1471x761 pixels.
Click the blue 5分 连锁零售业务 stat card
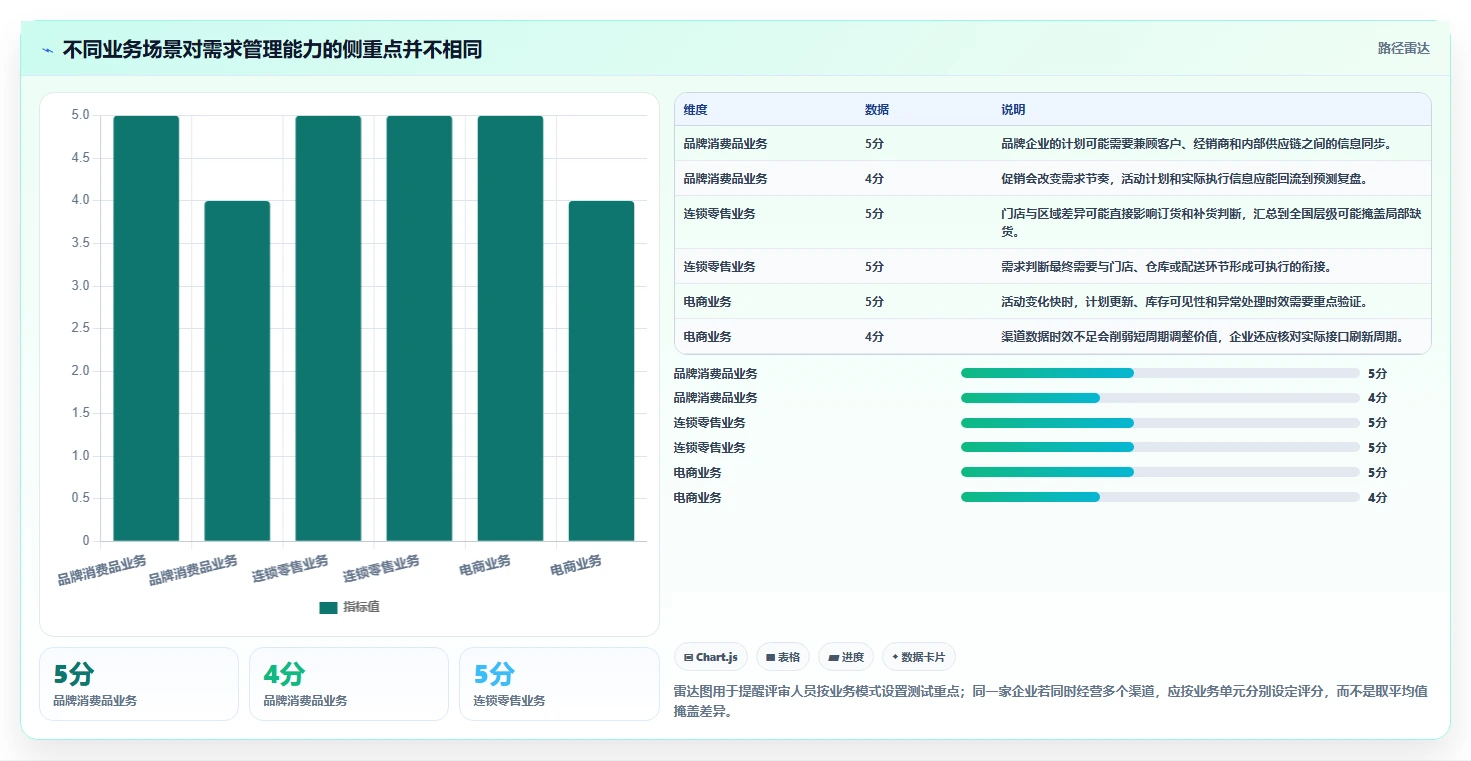559,684
